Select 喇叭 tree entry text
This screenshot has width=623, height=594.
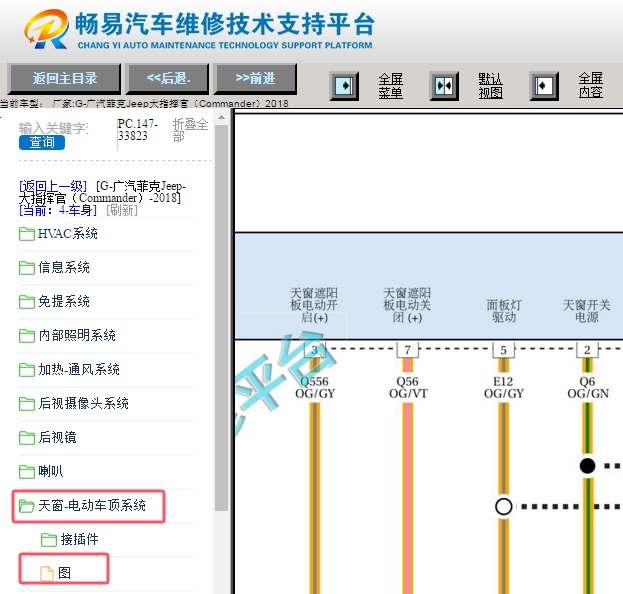[51, 472]
